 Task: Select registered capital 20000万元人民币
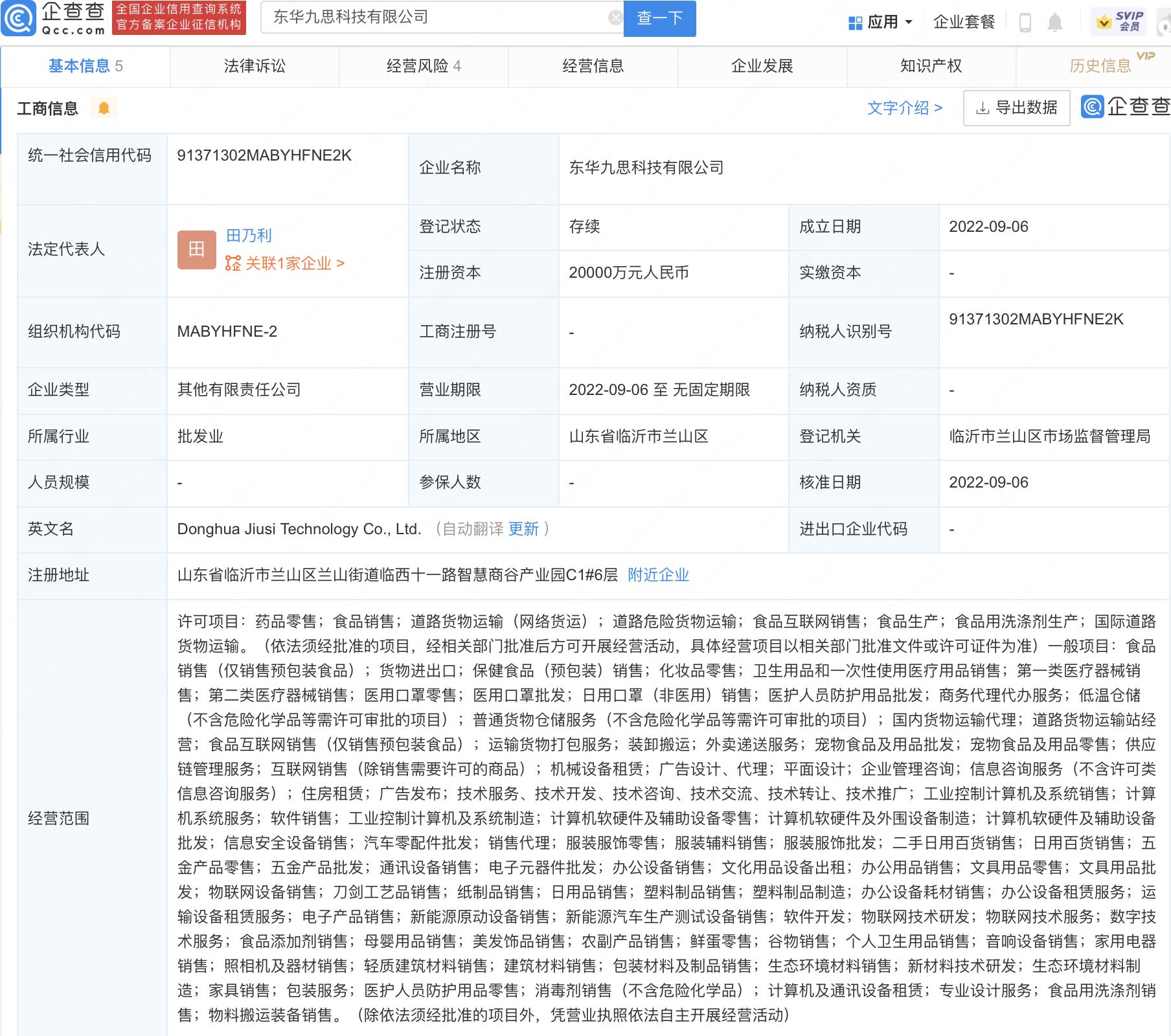628,273
